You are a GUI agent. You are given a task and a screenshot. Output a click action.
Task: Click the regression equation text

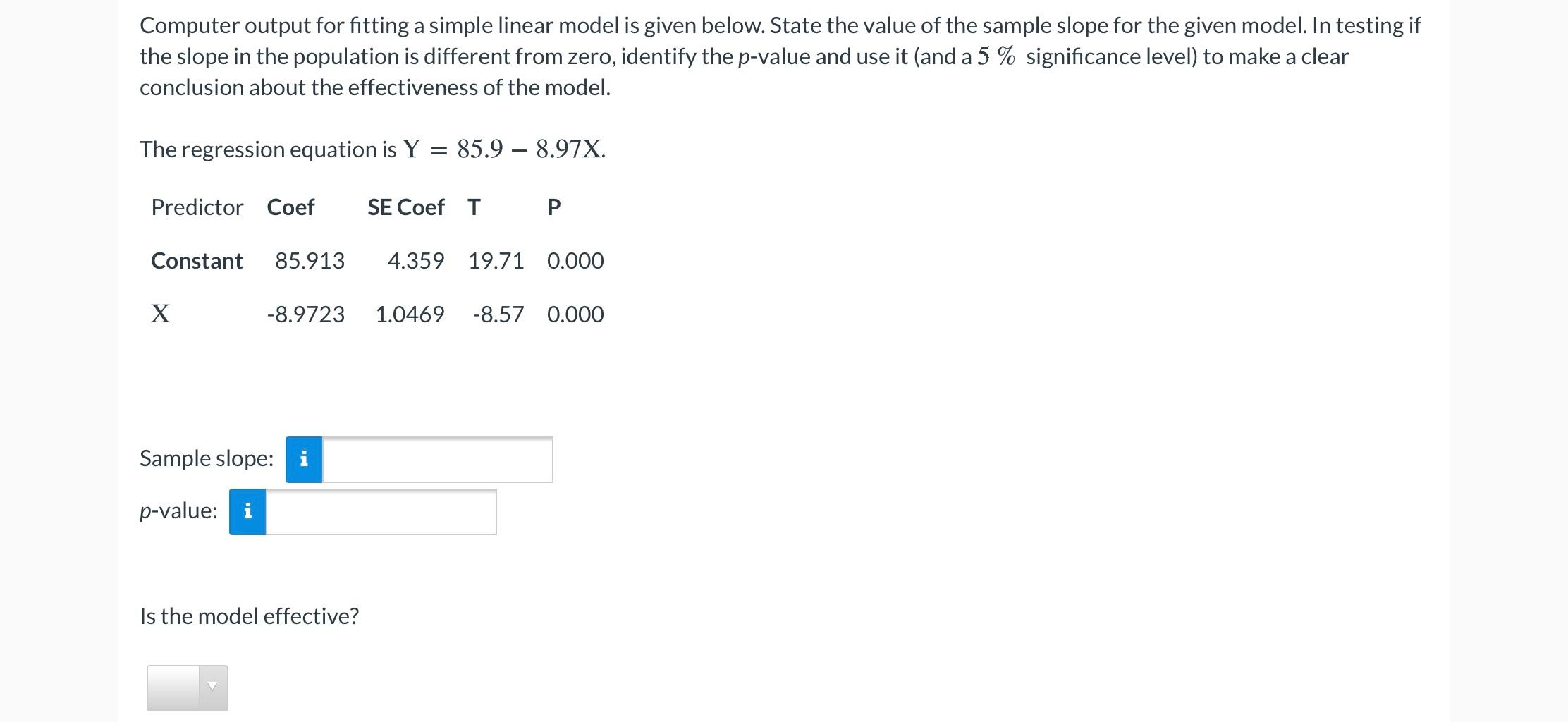point(372,149)
